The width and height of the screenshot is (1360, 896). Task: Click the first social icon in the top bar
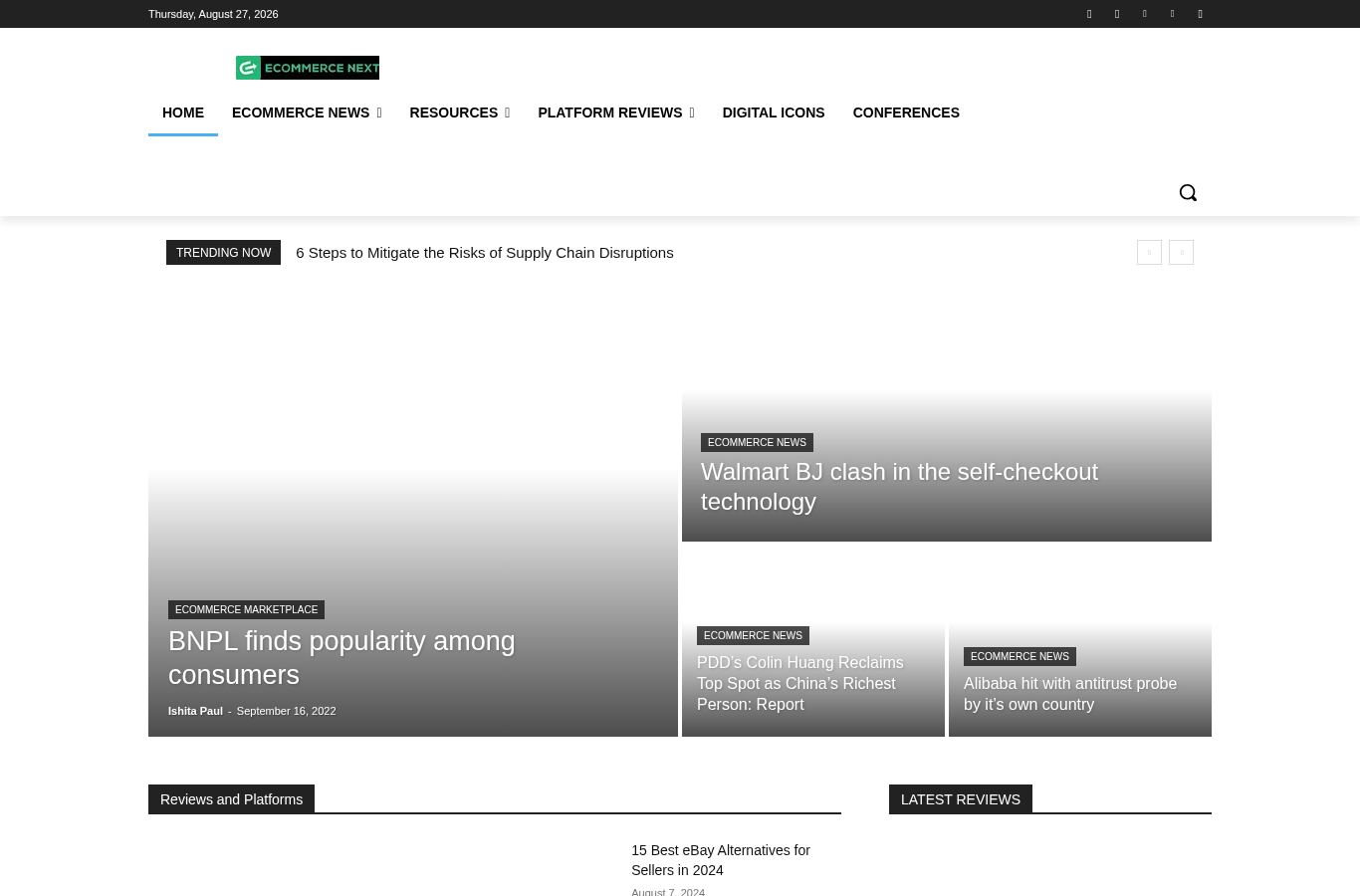[1089, 14]
